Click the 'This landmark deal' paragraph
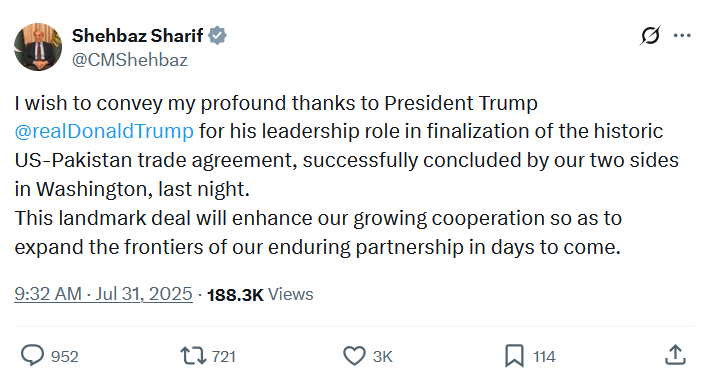 pos(318,233)
